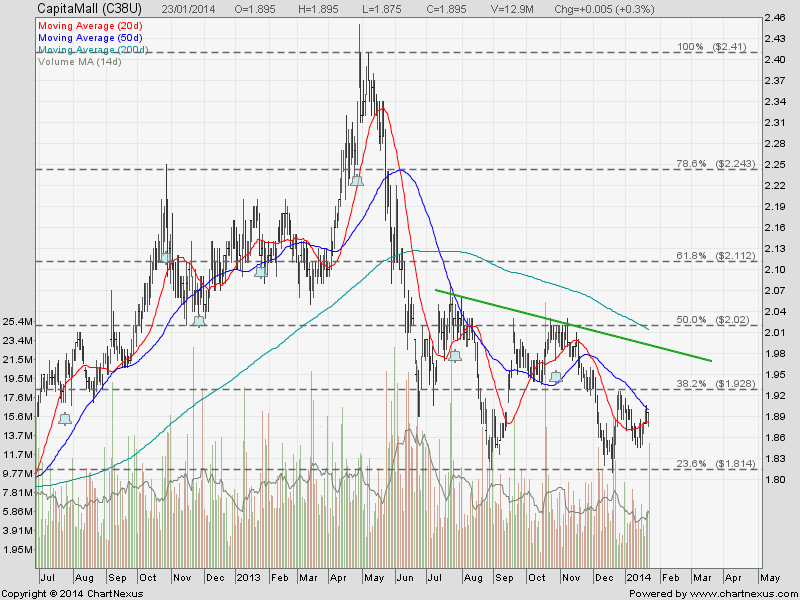Click the 21.5M volume axis label
Image resolution: width=800 pixels, height=600 pixels.
pyautogui.click(x=18, y=360)
